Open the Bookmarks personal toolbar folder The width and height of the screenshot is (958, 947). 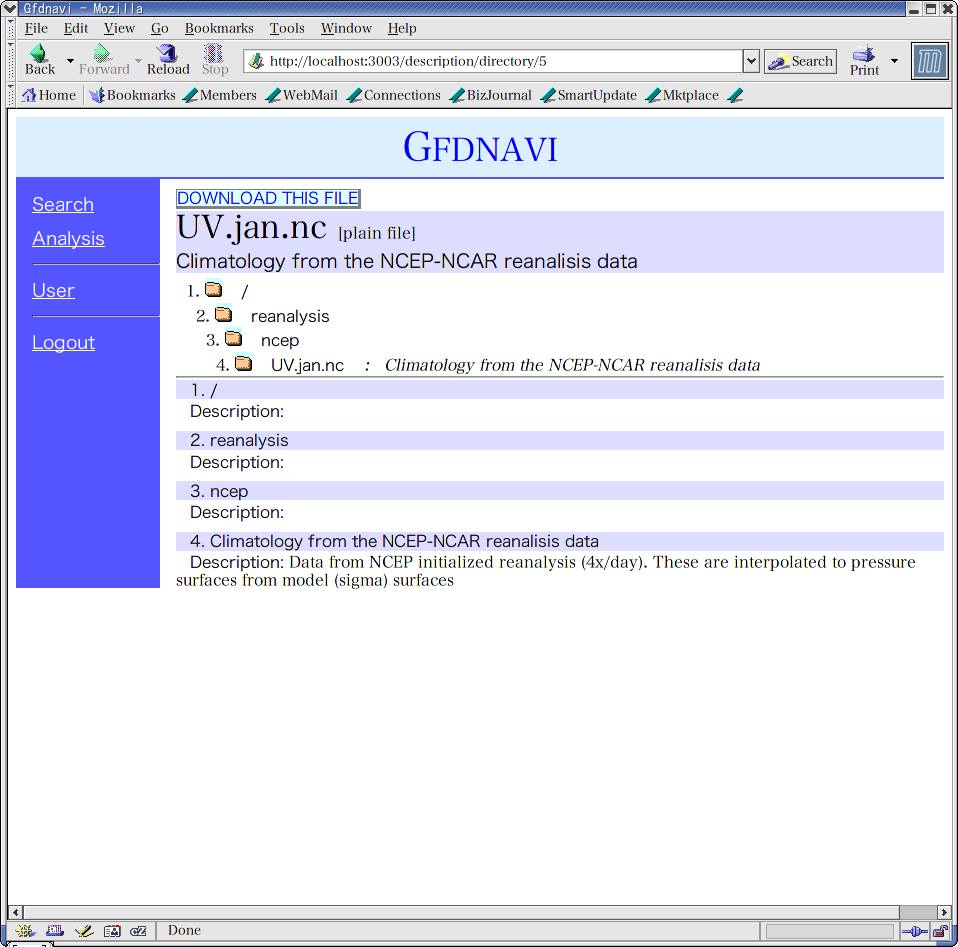tap(132, 95)
